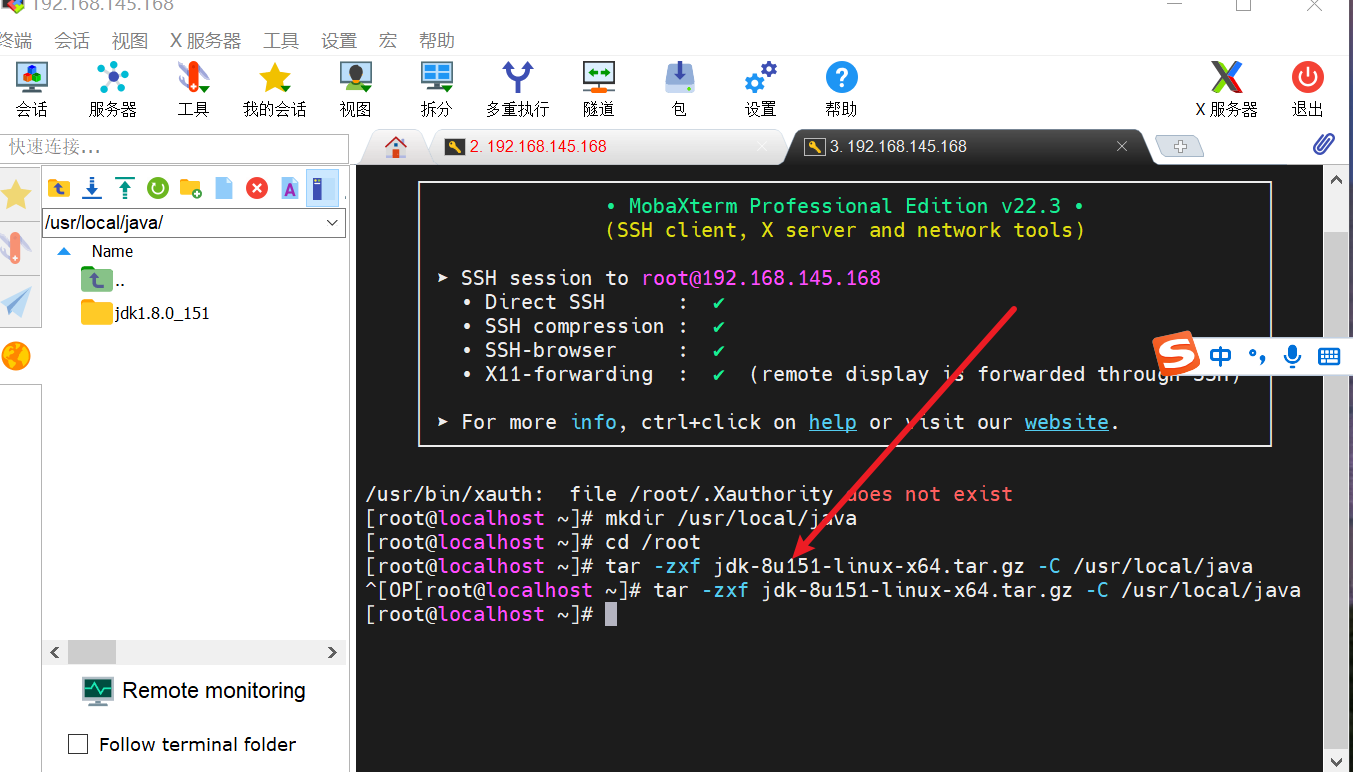Open the 工具 (Tools) toolbar icon
Viewport: 1353px width, 772px height.
pyautogui.click(x=193, y=89)
